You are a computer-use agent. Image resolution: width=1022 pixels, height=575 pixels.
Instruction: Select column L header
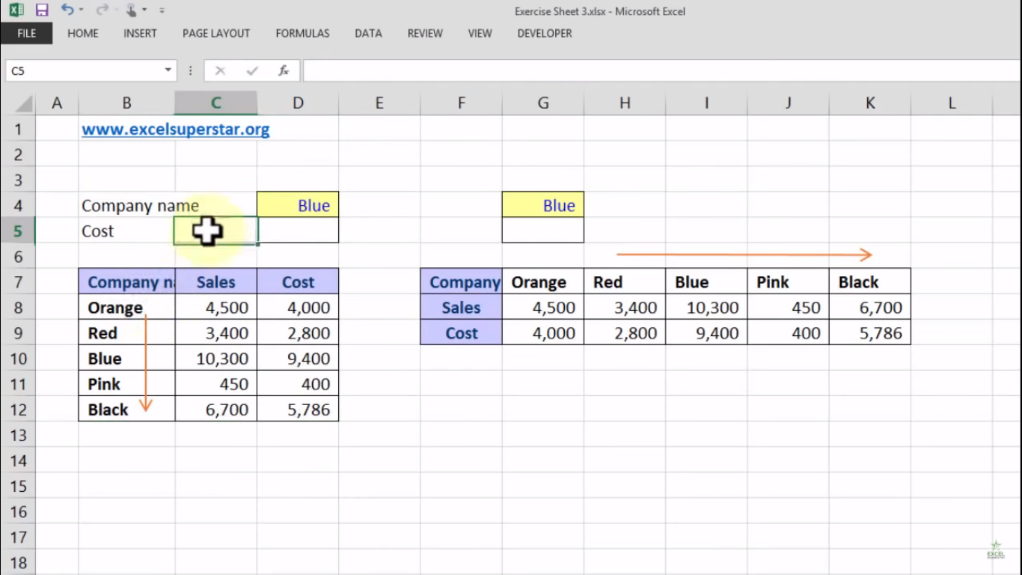pos(952,103)
